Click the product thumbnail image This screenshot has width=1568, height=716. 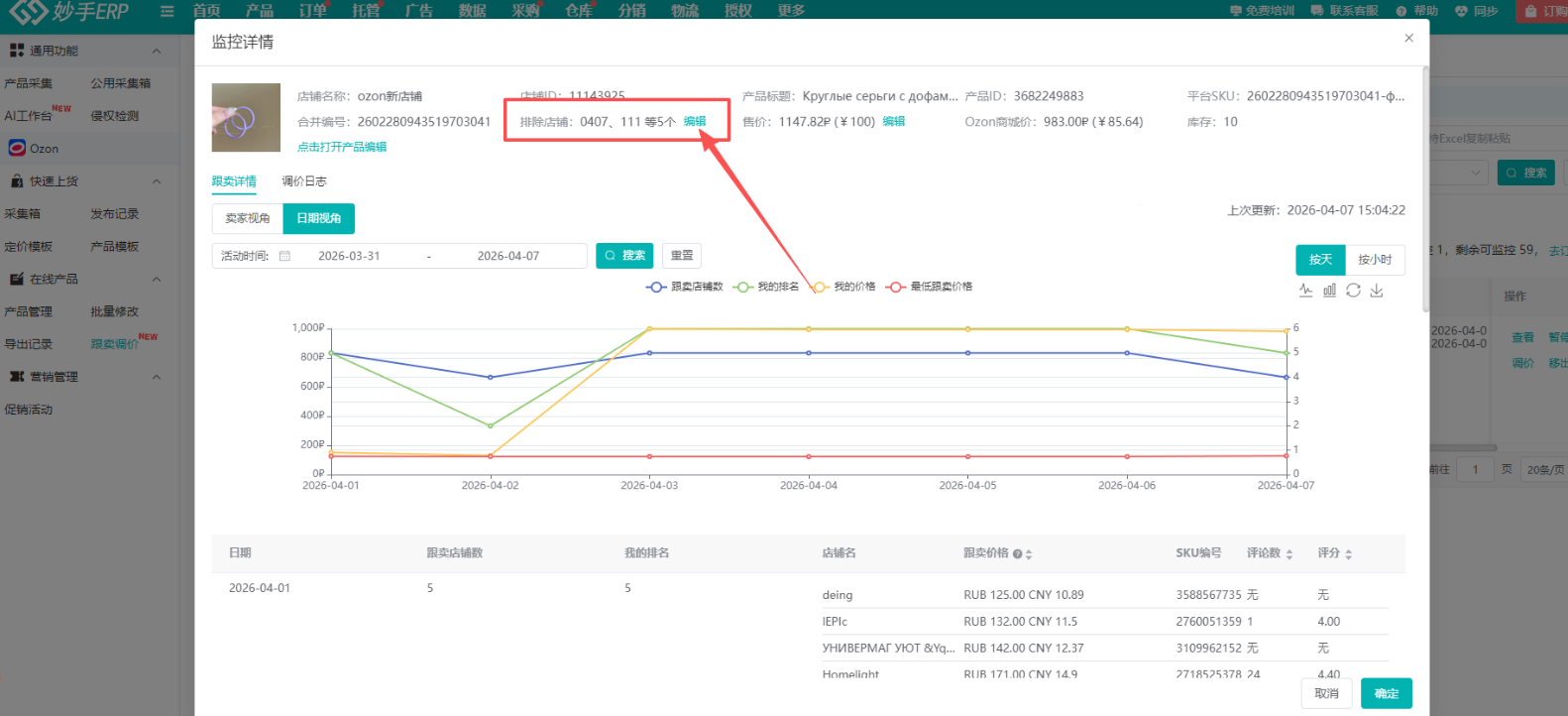coord(246,118)
